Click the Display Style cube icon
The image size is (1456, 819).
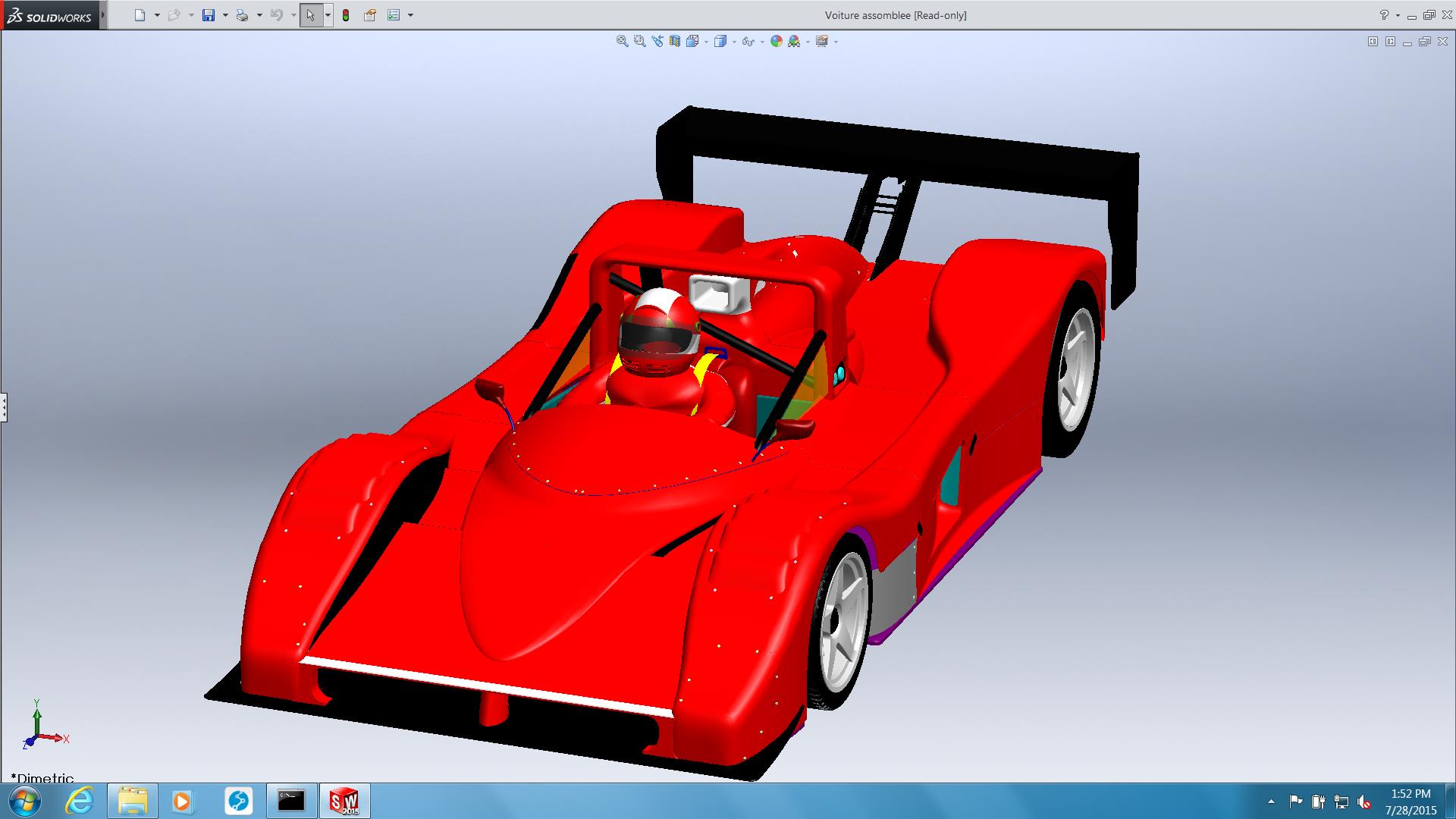pos(720,42)
